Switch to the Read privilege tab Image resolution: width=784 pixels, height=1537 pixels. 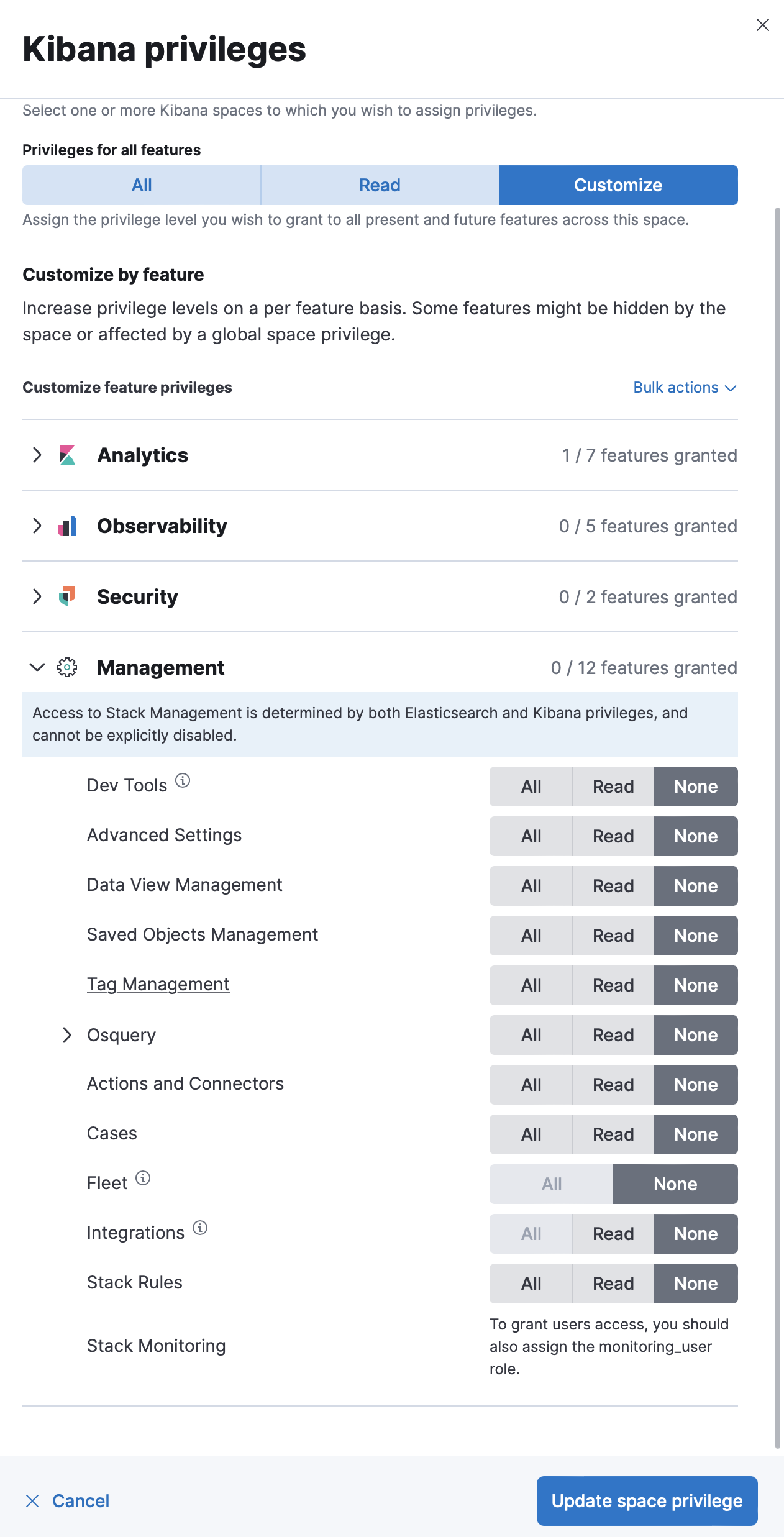click(379, 185)
